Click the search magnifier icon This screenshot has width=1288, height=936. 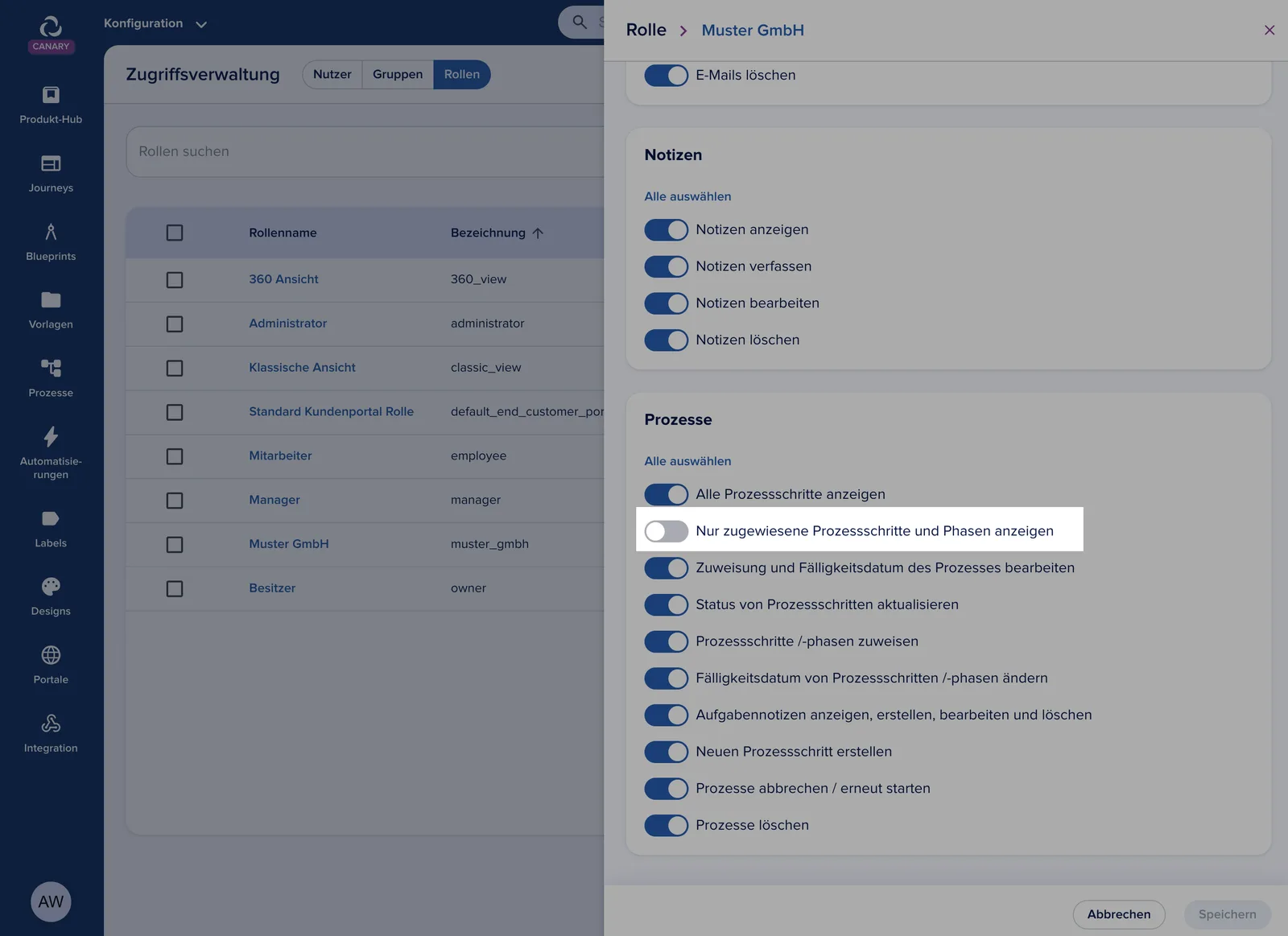click(580, 22)
